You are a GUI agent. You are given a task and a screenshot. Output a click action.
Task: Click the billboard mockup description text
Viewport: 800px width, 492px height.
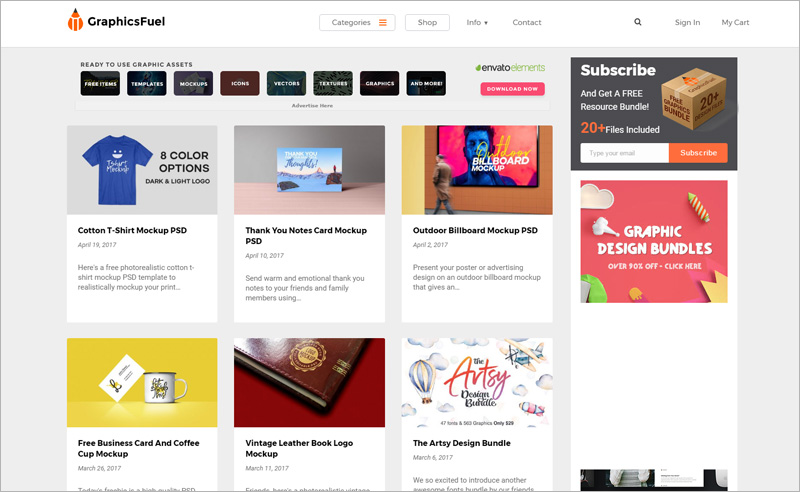click(477, 277)
